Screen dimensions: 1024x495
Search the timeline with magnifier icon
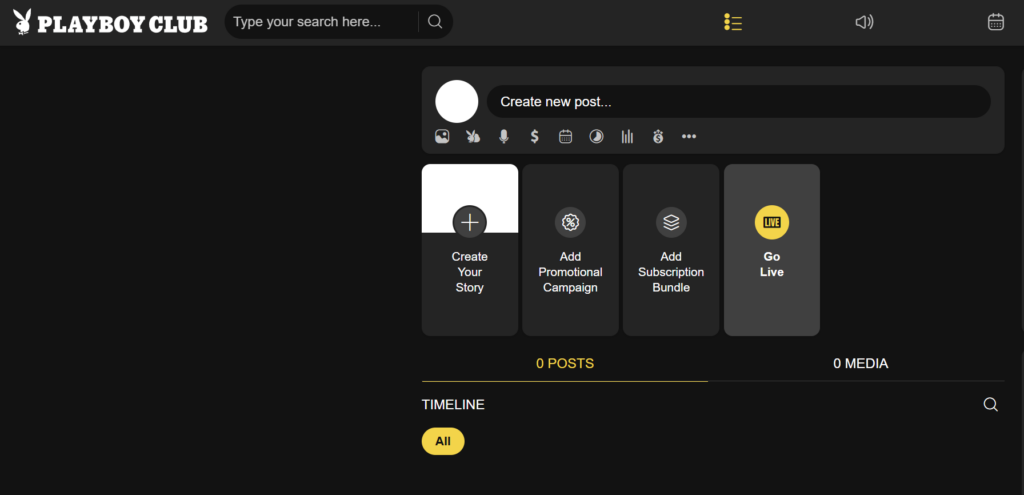coord(991,405)
